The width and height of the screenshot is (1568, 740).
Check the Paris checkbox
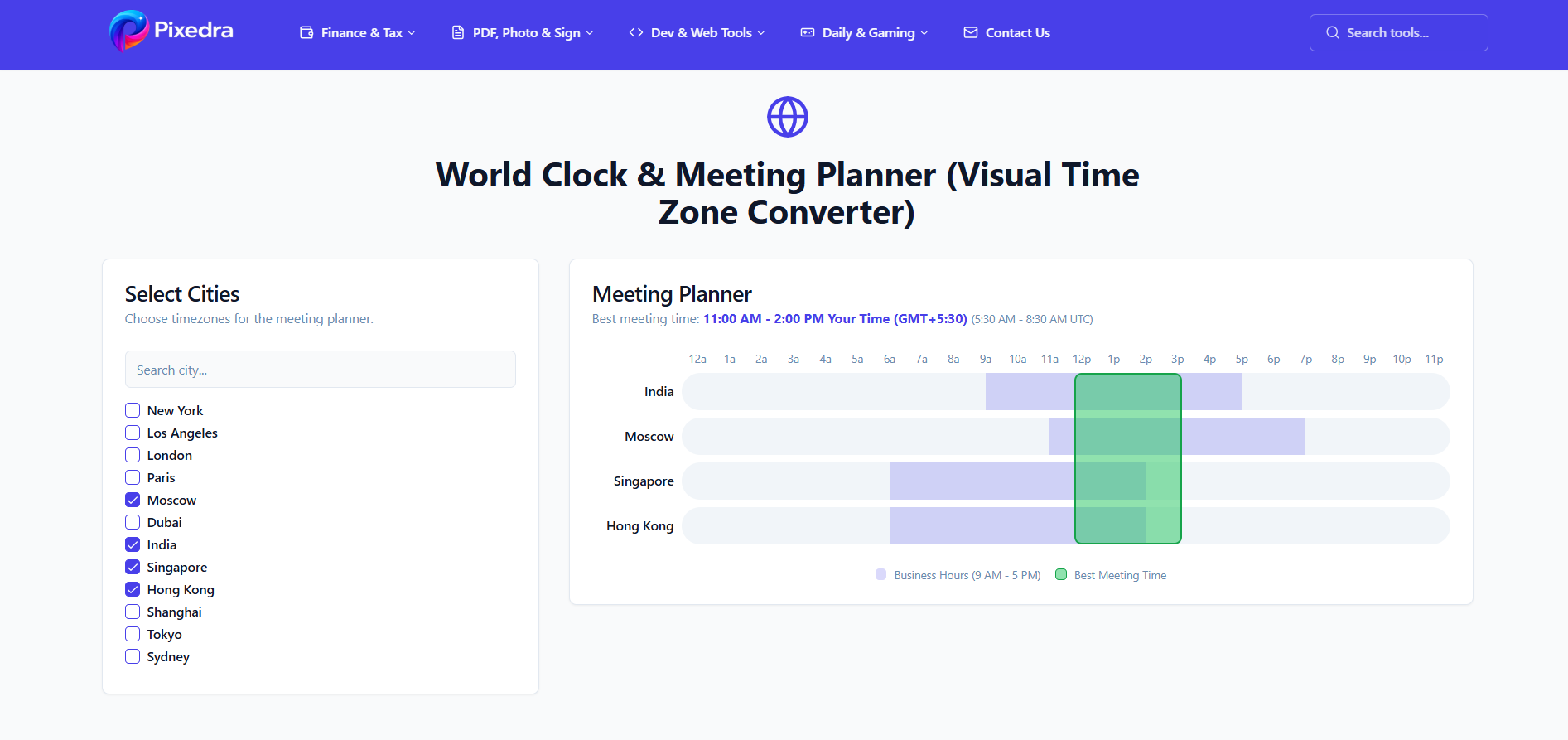(133, 477)
